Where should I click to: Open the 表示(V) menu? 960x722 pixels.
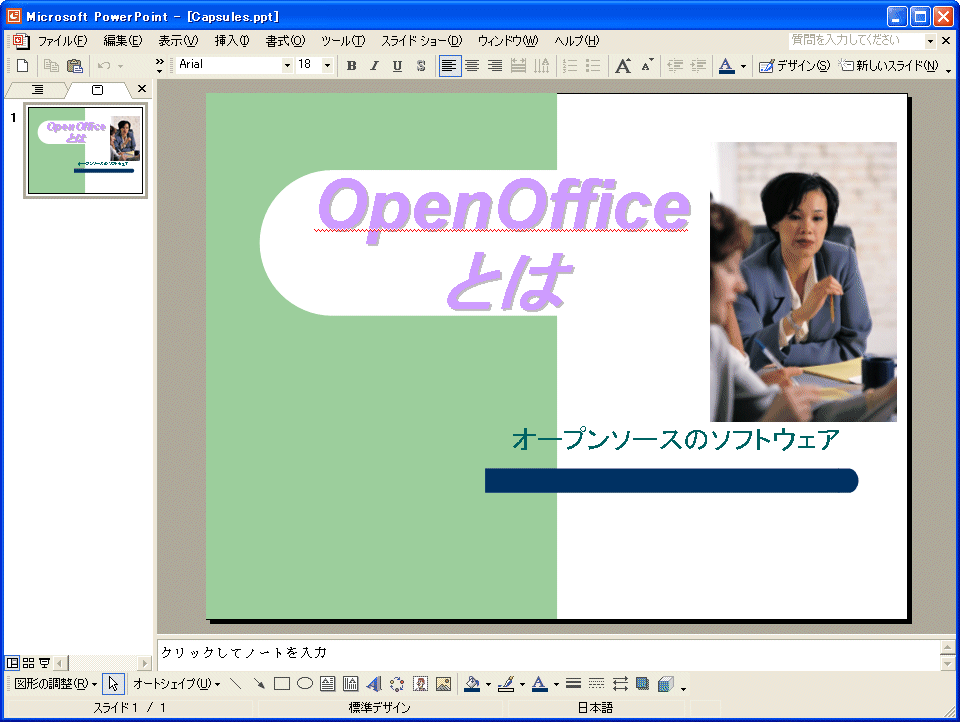coord(178,41)
